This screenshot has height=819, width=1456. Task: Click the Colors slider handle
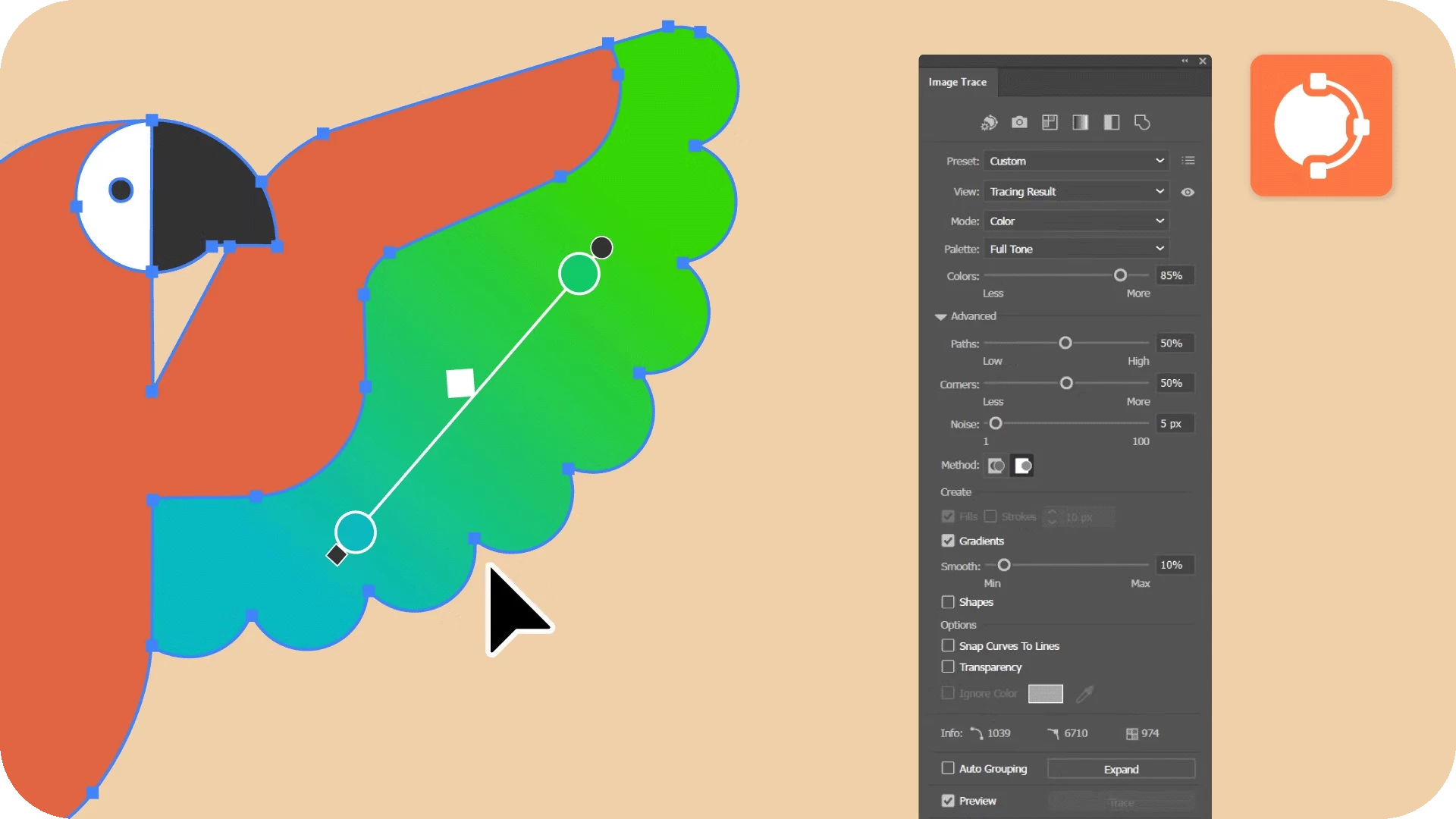pos(1120,275)
